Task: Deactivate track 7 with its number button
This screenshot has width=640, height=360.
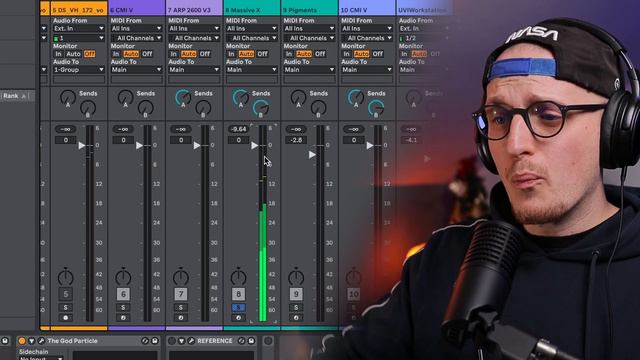Action: (x=181, y=294)
